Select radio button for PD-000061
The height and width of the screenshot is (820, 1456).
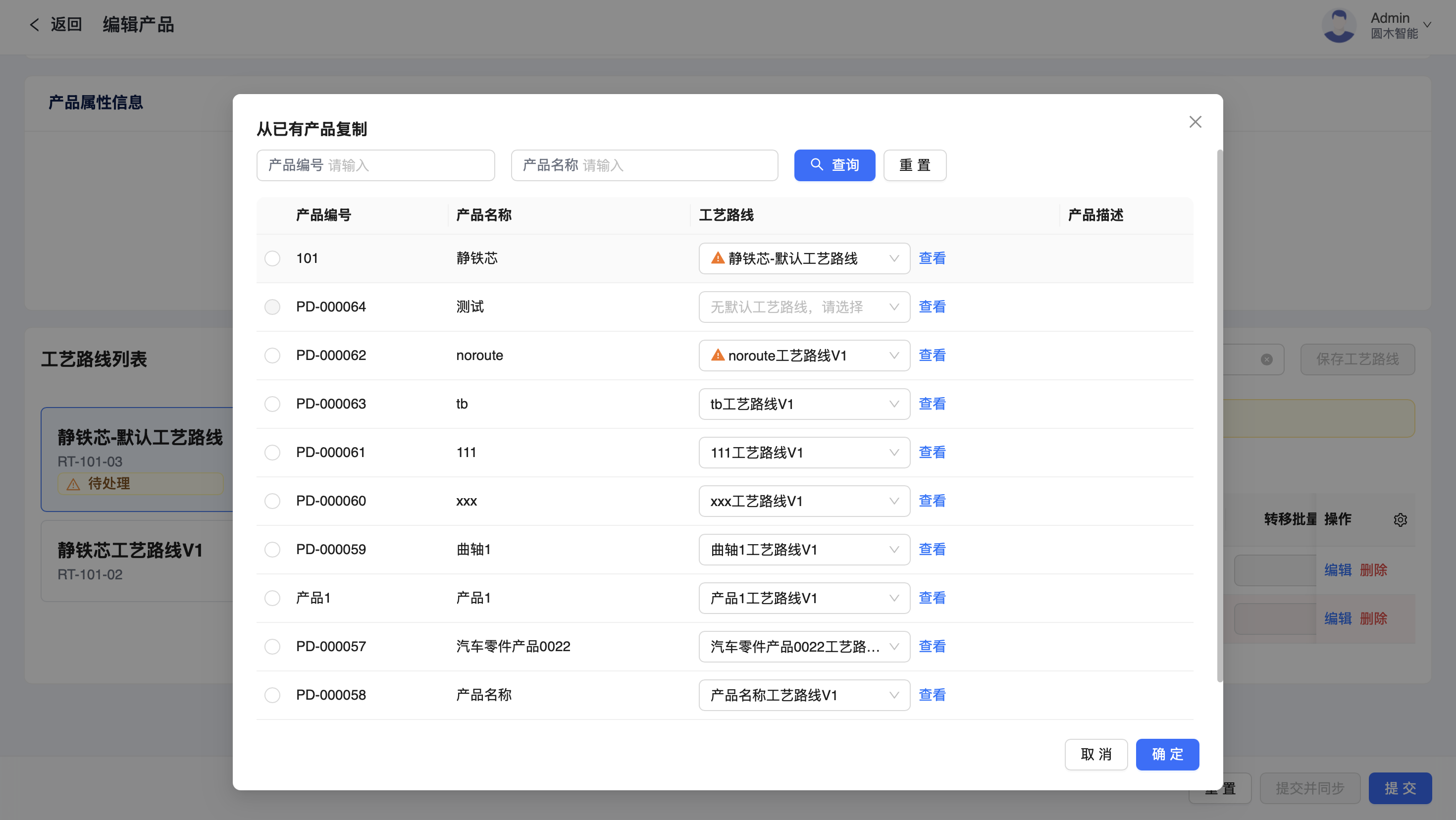(272, 453)
